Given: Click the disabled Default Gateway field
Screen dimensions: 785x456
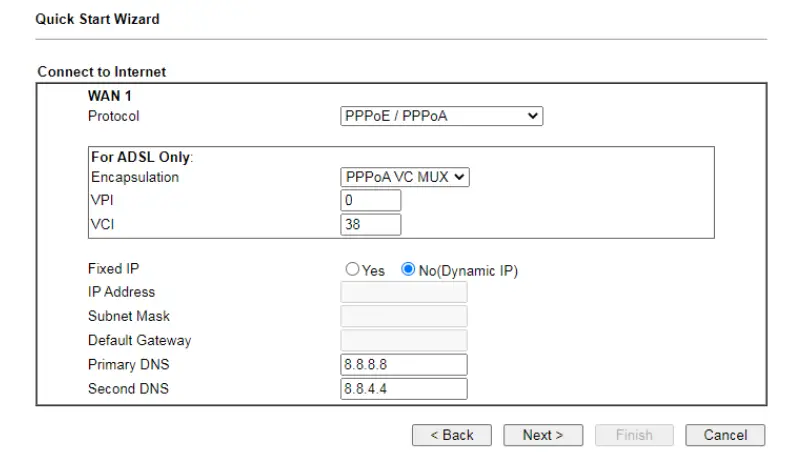Looking at the screenshot, I should [404, 340].
